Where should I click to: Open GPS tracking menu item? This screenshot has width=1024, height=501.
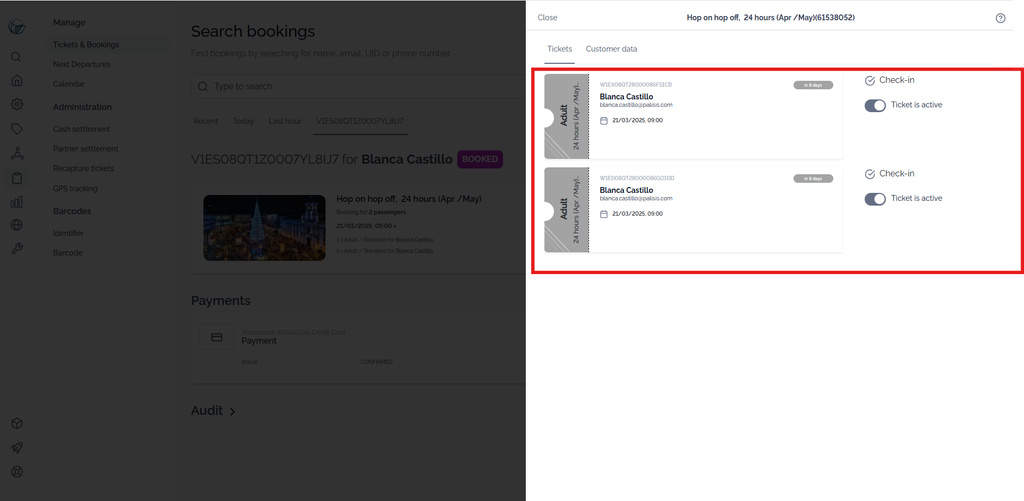click(x=75, y=188)
